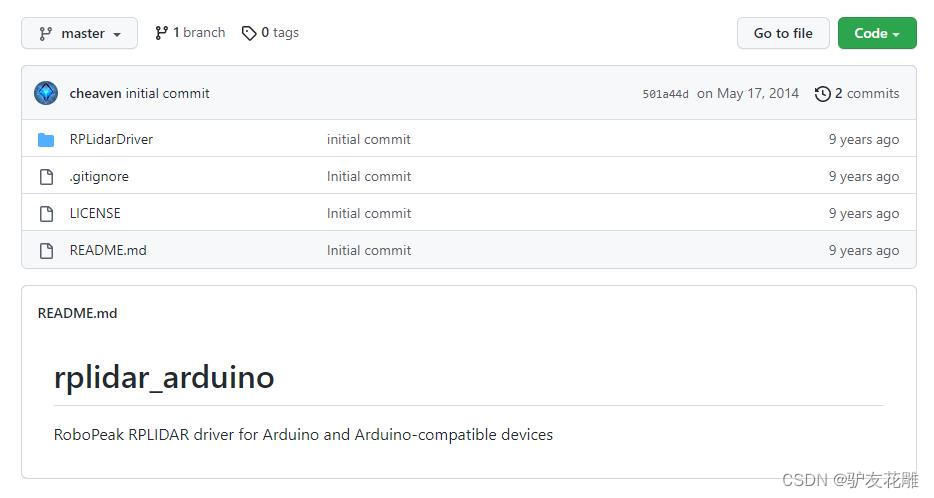This screenshot has height=498, width=934.
Task: Open the LICENSE file
Action: click(95, 213)
